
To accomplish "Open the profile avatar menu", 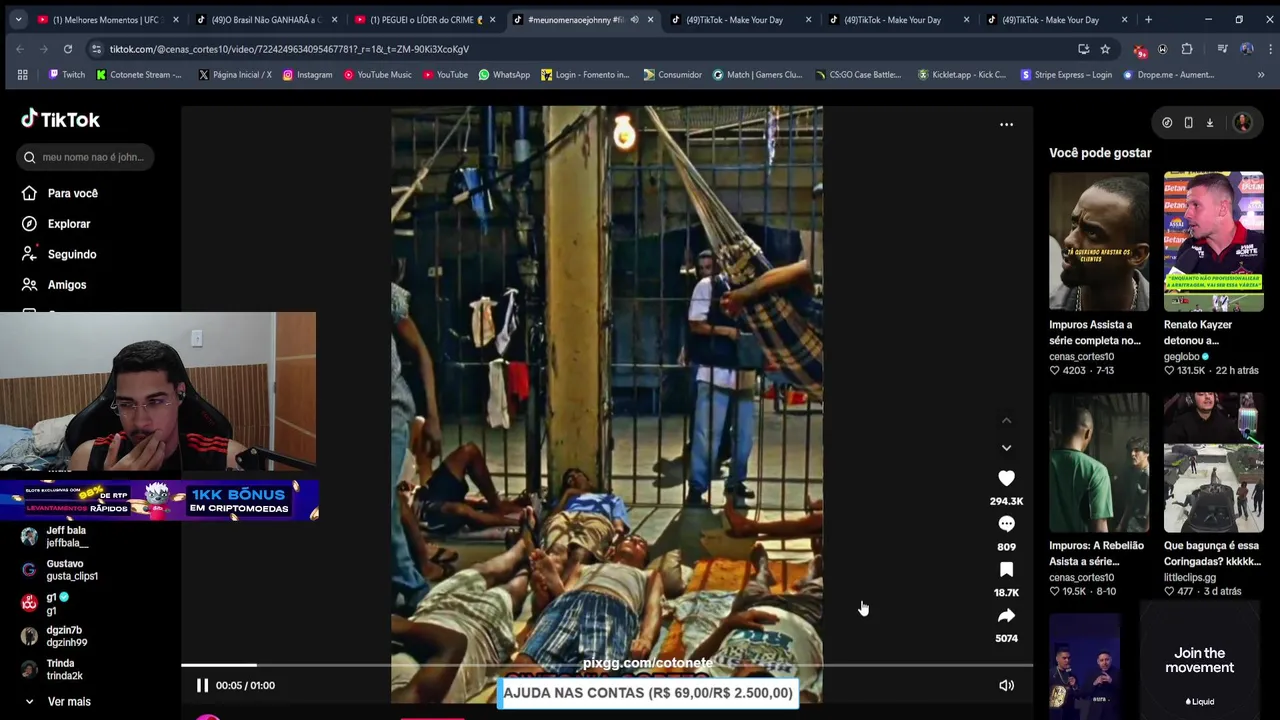I will tap(1242, 123).
